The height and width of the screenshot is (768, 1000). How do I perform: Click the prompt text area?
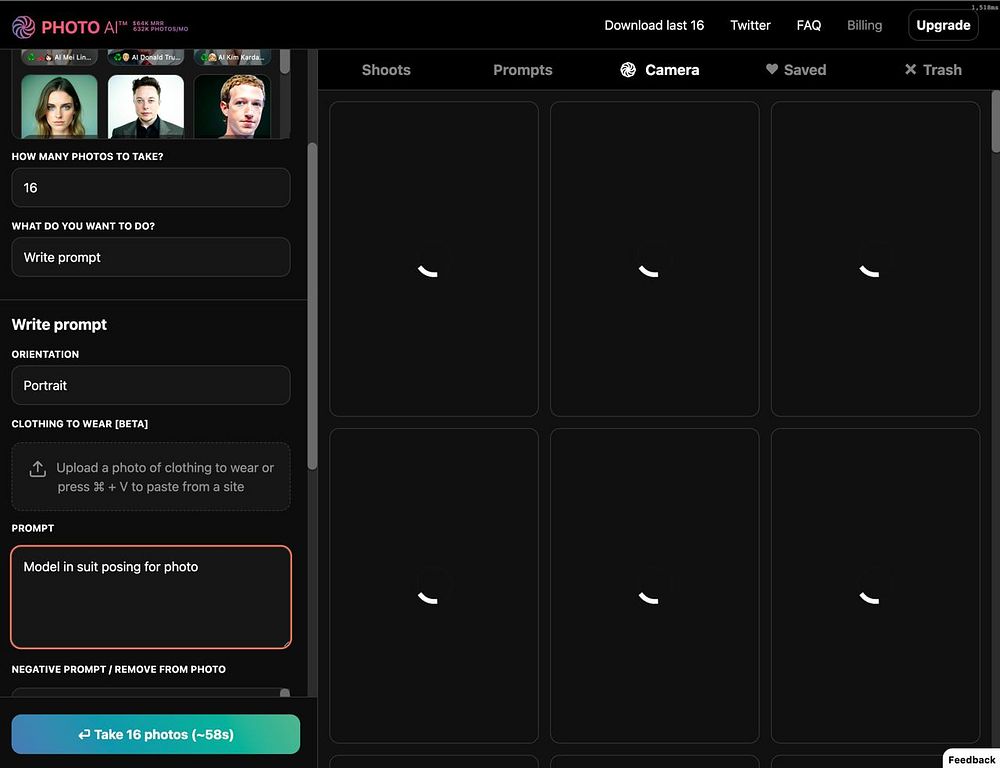151,597
